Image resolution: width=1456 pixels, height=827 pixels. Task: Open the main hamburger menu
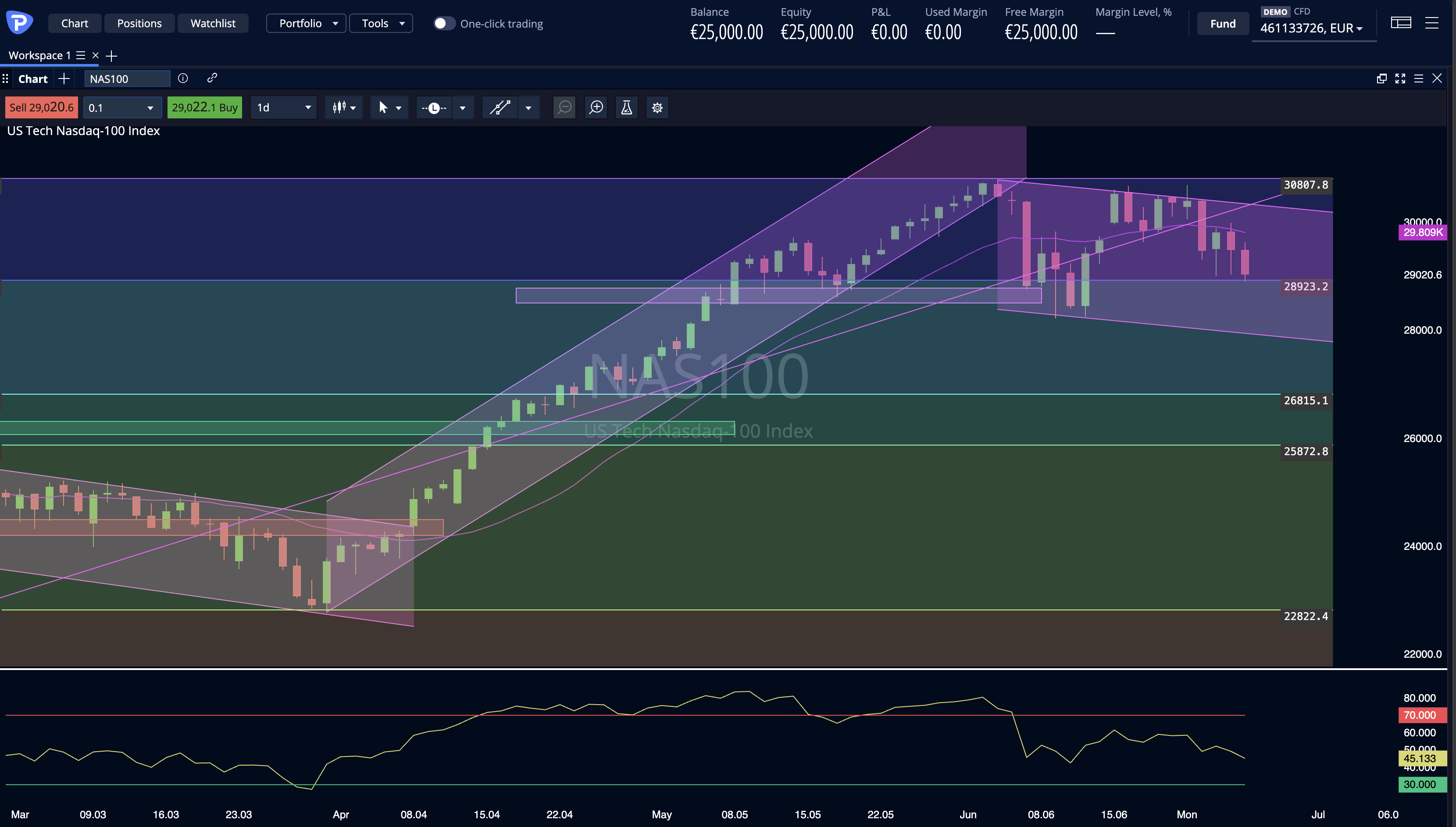click(x=1431, y=23)
